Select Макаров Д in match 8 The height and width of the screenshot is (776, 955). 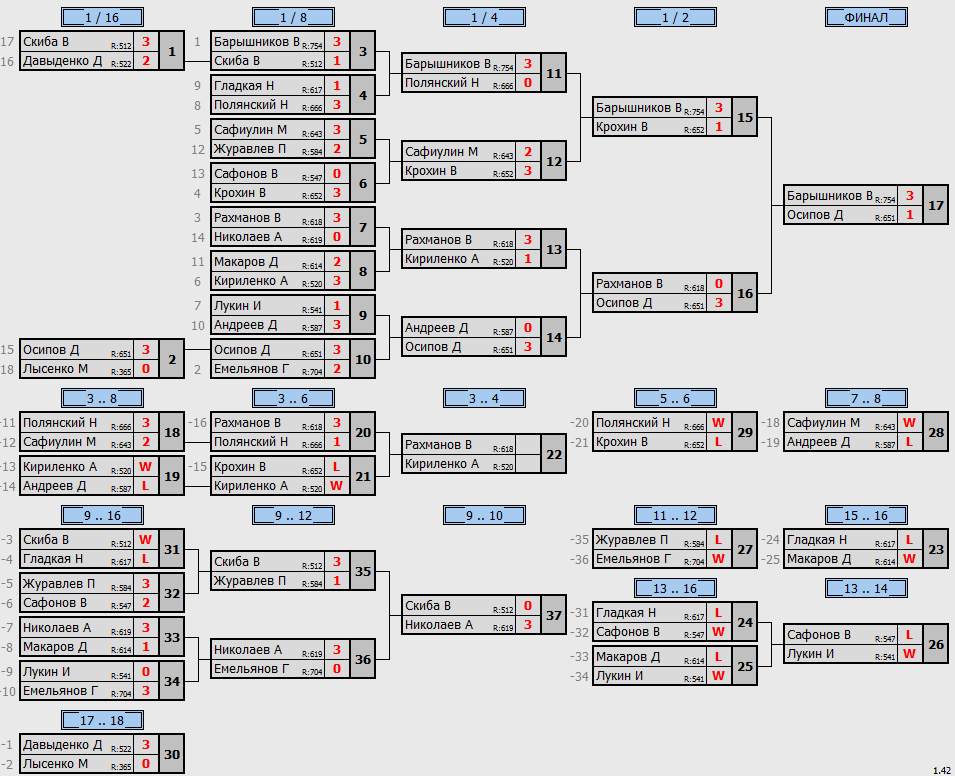click(245, 262)
